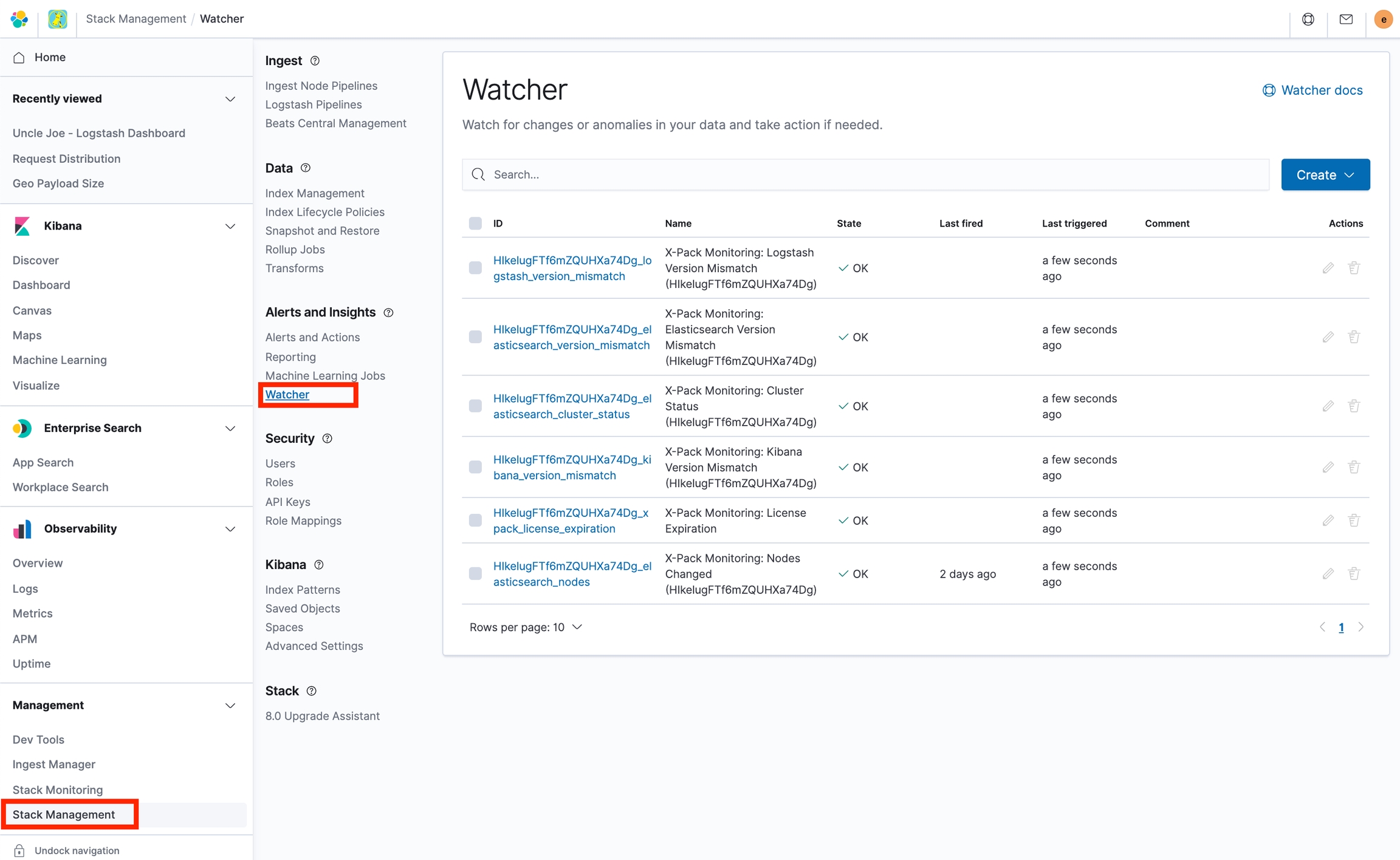1400x860 pixels.
Task: Edit the elasticsearch_cluster_status watch
Action: tap(1328, 406)
